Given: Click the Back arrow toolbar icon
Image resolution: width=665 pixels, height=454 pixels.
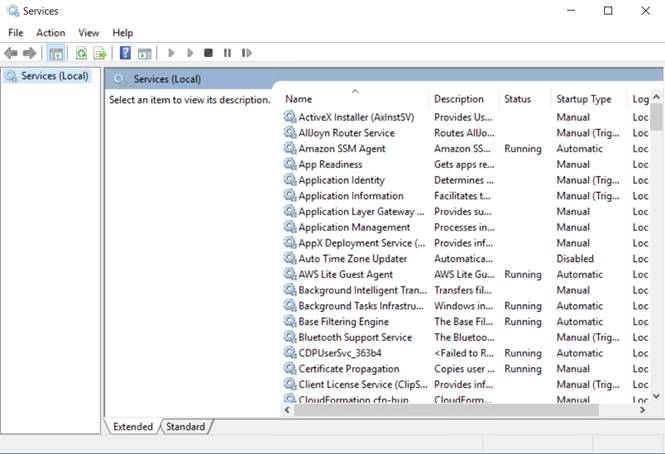Looking at the screenshot, I should coord(11,53).
